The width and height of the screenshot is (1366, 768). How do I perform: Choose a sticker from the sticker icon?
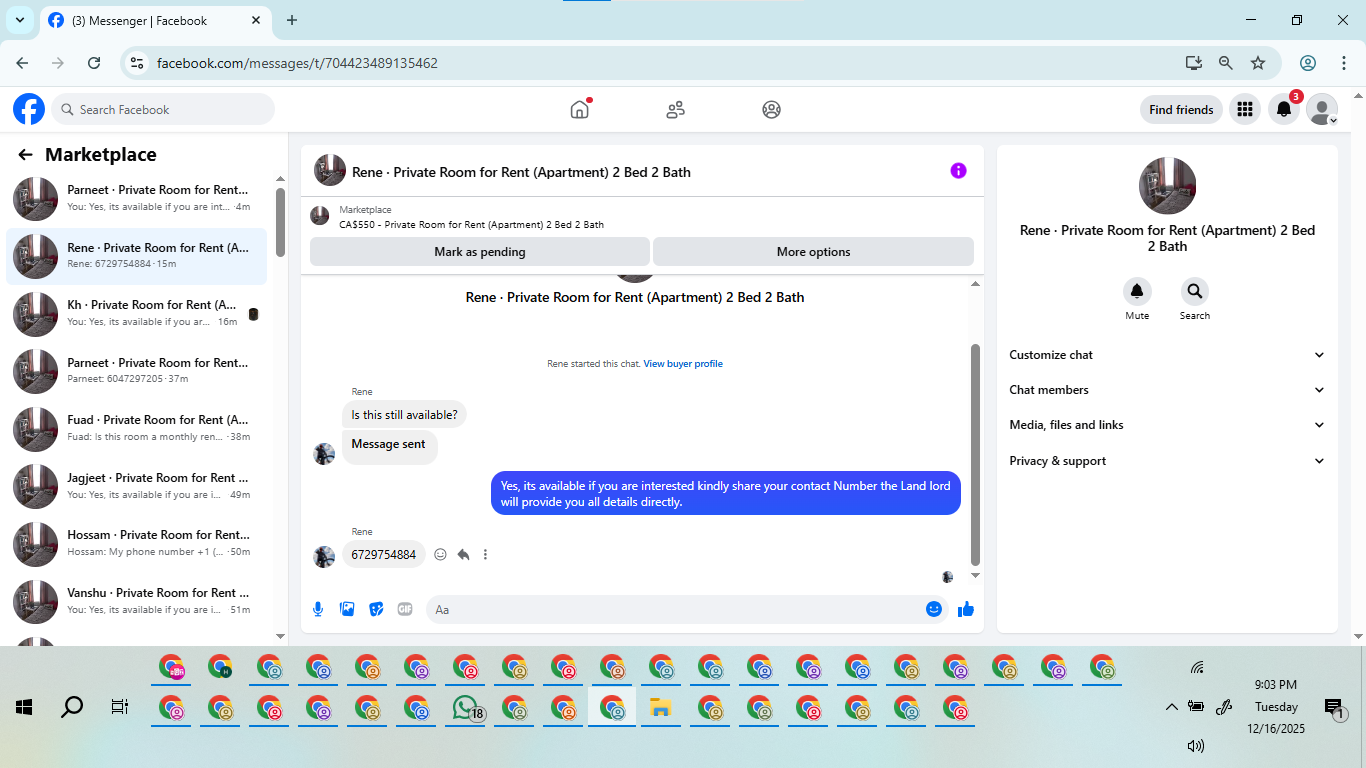[x=376, y=609]
